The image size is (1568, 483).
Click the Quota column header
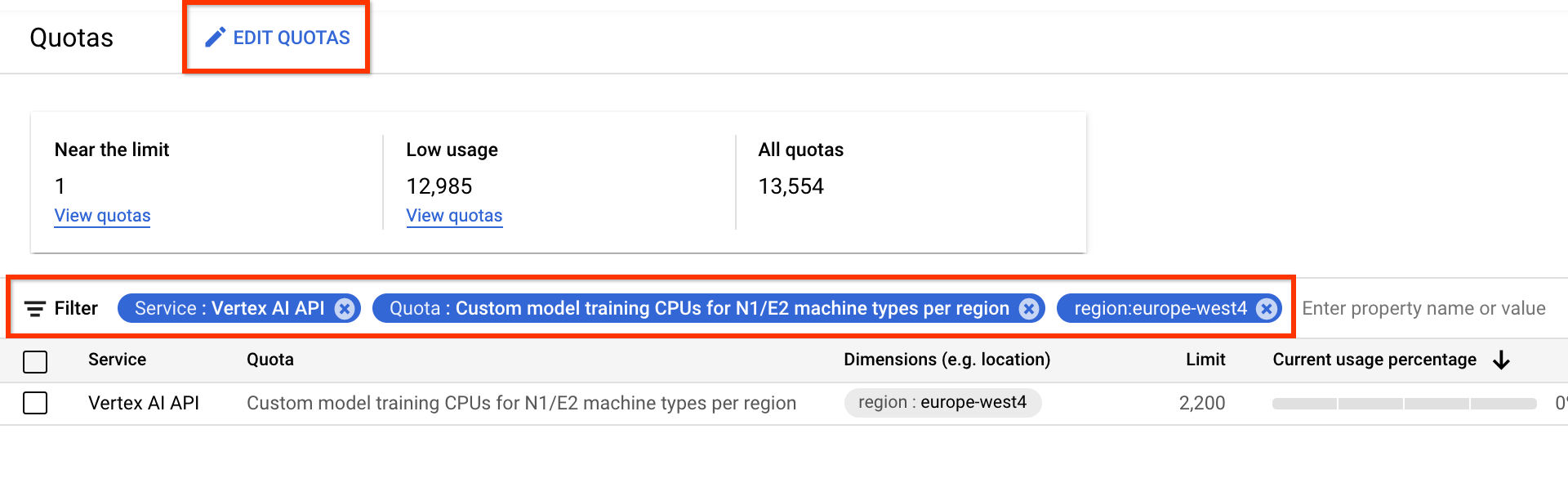270,360
